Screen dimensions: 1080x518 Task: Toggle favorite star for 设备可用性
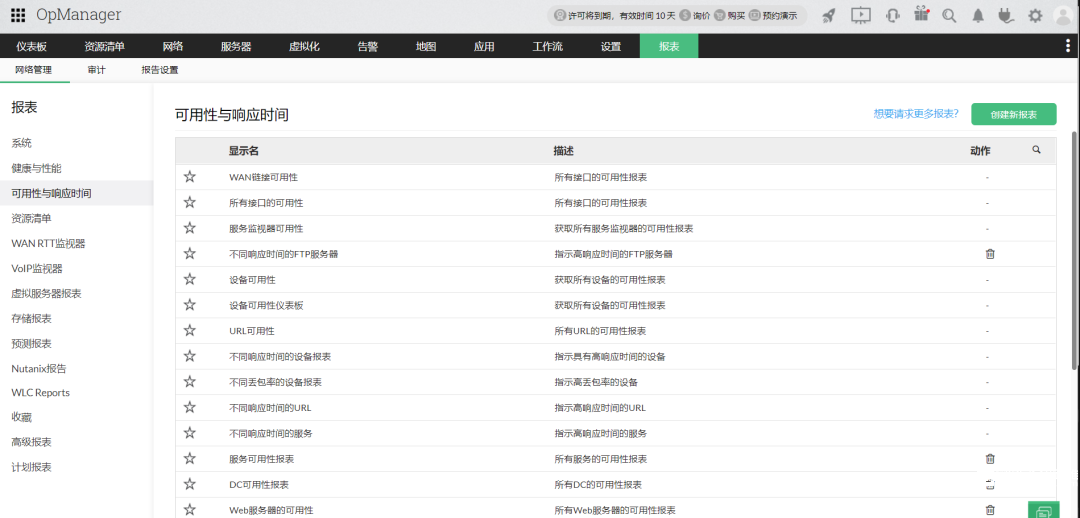click(x=190, y=279)
